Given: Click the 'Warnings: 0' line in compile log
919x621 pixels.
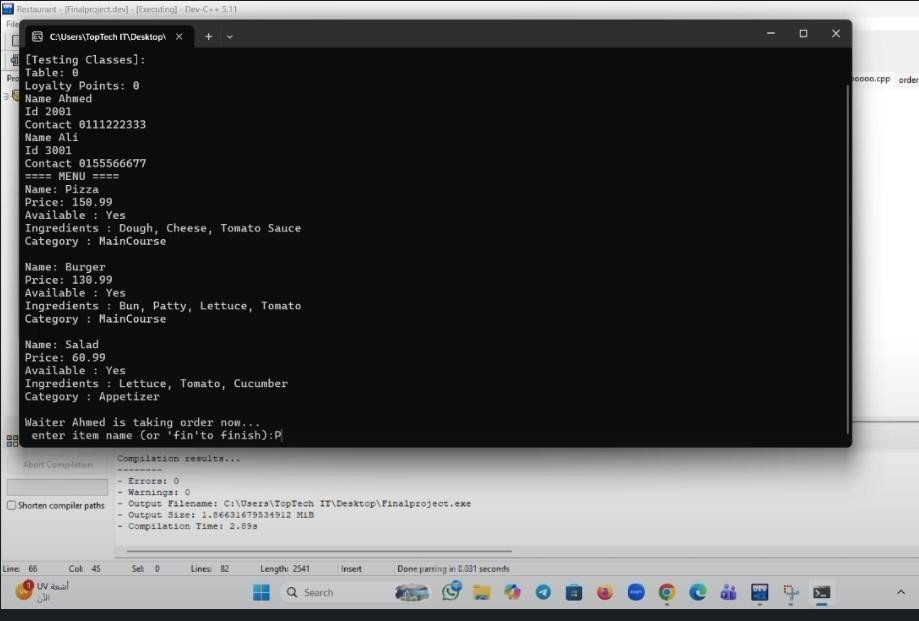Looking at the screenshot, I should tap(154, 492).
